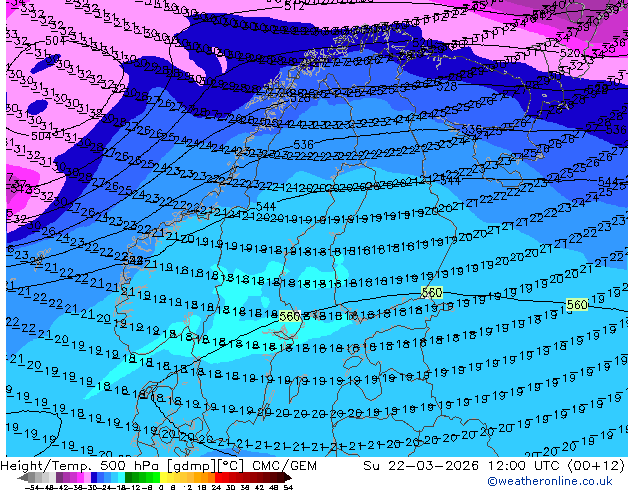Viewport: 634px width, 490px height.
Task: Click the weatheronline.co.uk copyright link
Action: point(549,481)
